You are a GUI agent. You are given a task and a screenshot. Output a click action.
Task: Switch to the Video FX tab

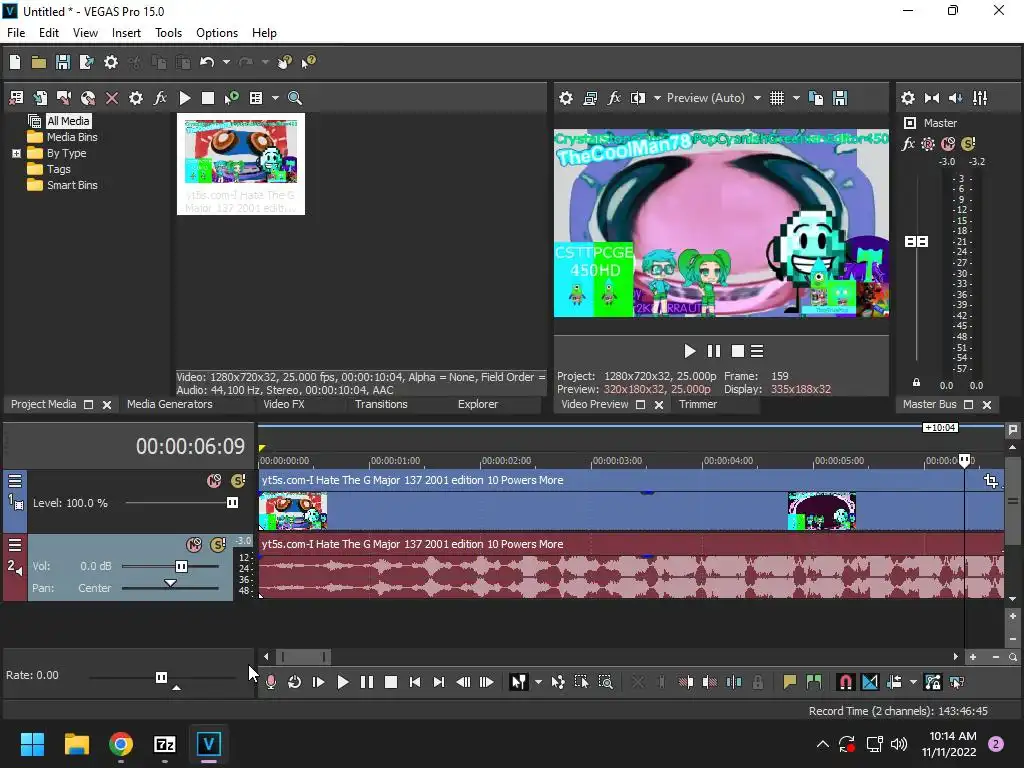[283, 404]
